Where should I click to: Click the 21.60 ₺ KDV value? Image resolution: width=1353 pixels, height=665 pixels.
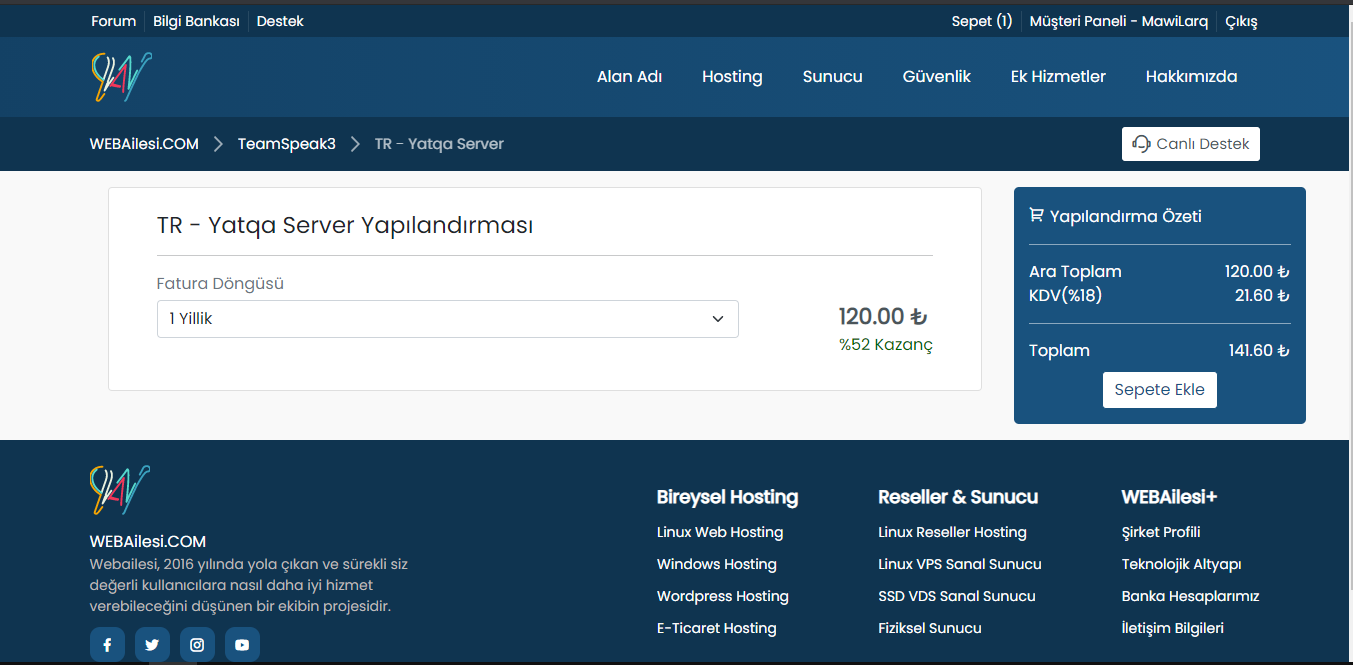click(x=1262, y=295)
